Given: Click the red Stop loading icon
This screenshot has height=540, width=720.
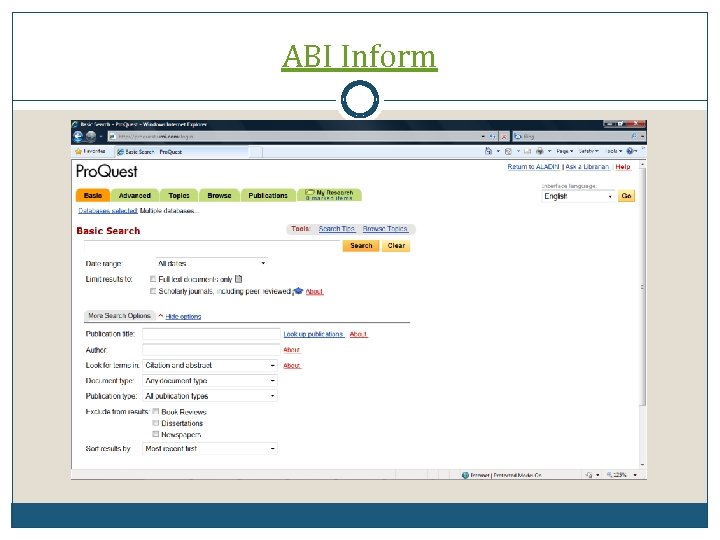Looking at the screenshot, I should point(504,136).
